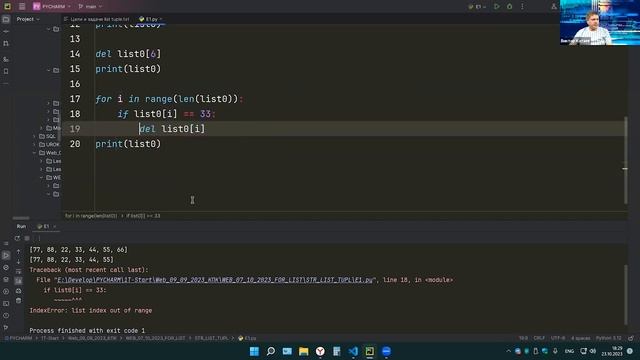The height and width of the screenshot is (360, 640).
Task: Open Windows Start menu
Action: [254, 351]
